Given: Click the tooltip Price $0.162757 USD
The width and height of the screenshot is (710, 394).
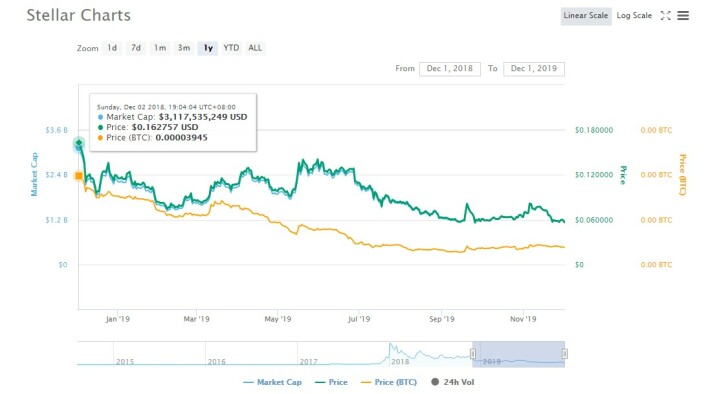Looking at the screenshot, I should coord(165,127).
